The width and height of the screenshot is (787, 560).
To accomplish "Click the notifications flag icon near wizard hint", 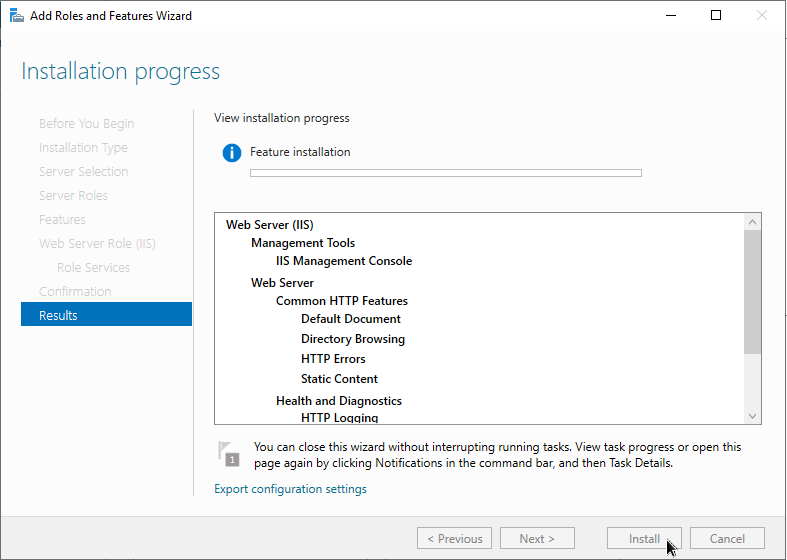I will click(x=228, y=454).
